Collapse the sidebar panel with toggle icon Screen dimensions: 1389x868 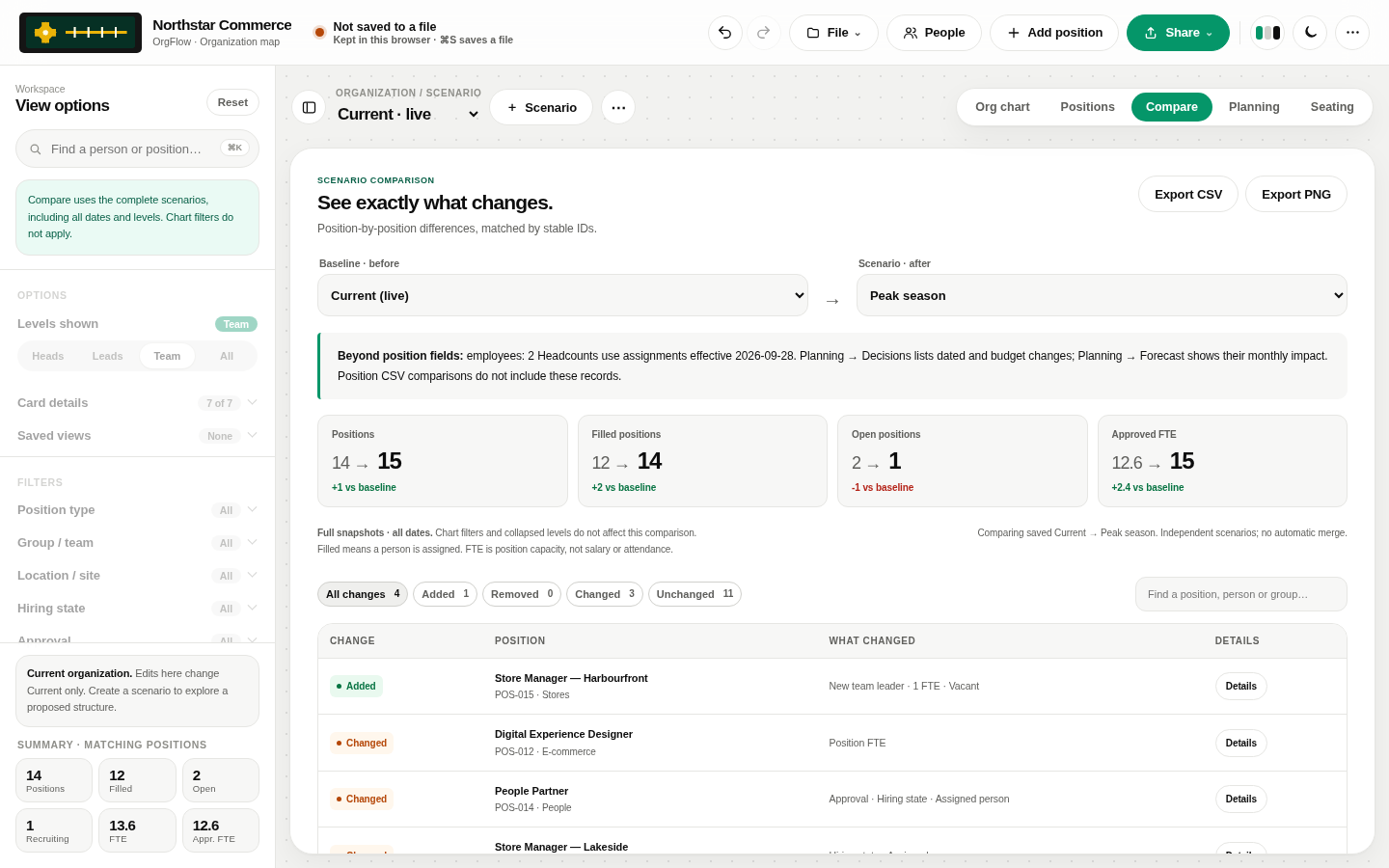309,107
